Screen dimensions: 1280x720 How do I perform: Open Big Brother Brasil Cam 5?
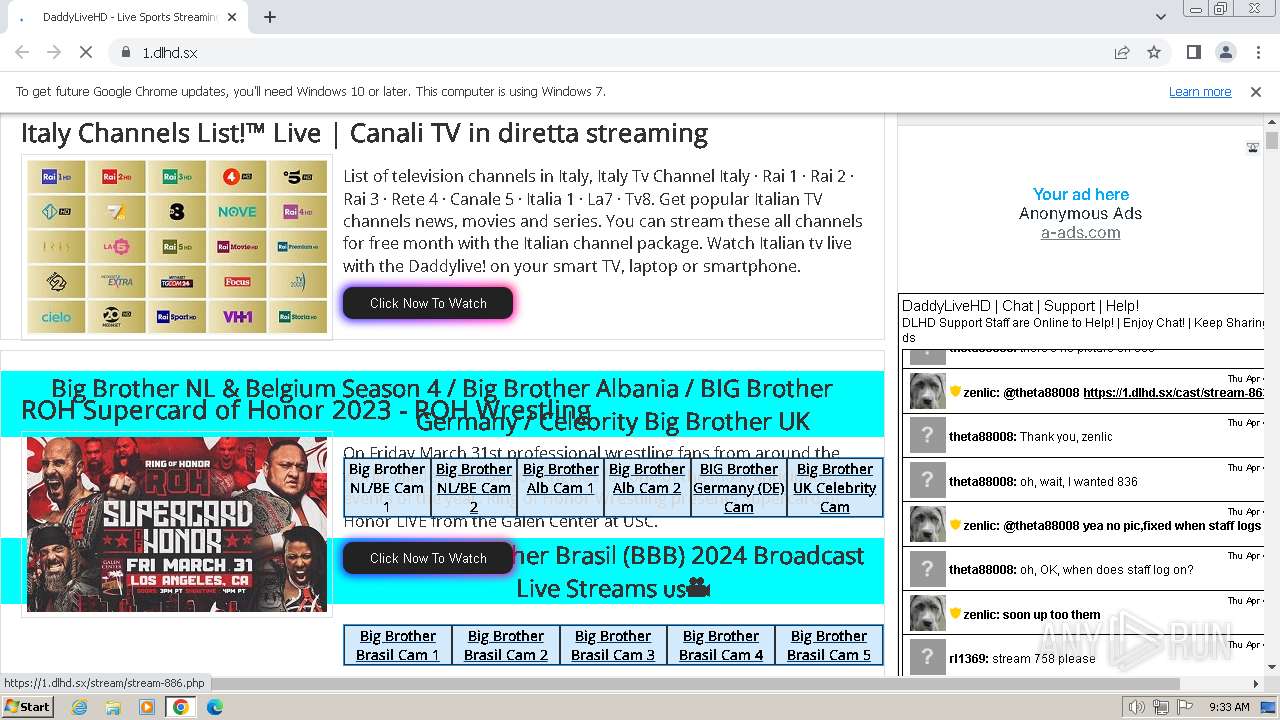(829, 645)
